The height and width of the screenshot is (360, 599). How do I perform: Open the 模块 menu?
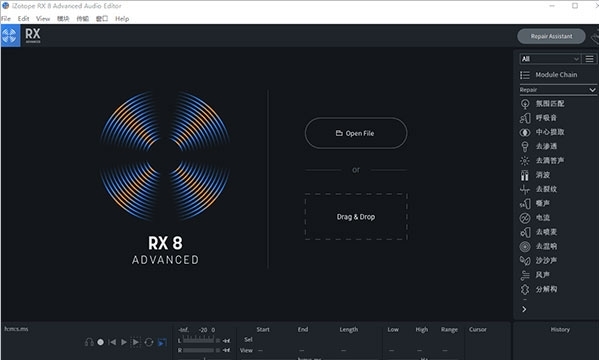pos(63,18)
